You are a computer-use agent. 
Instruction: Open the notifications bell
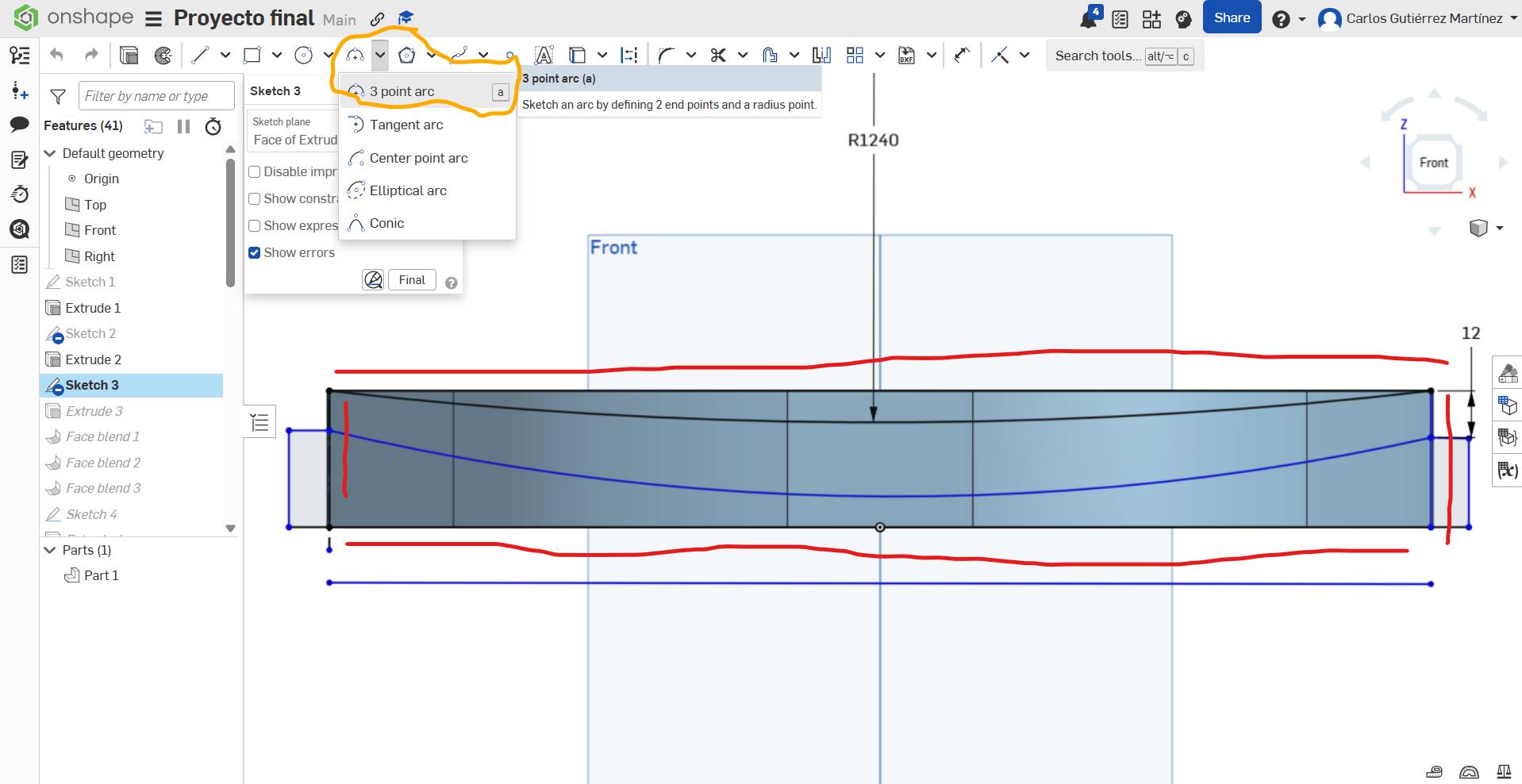(1089, 18)
